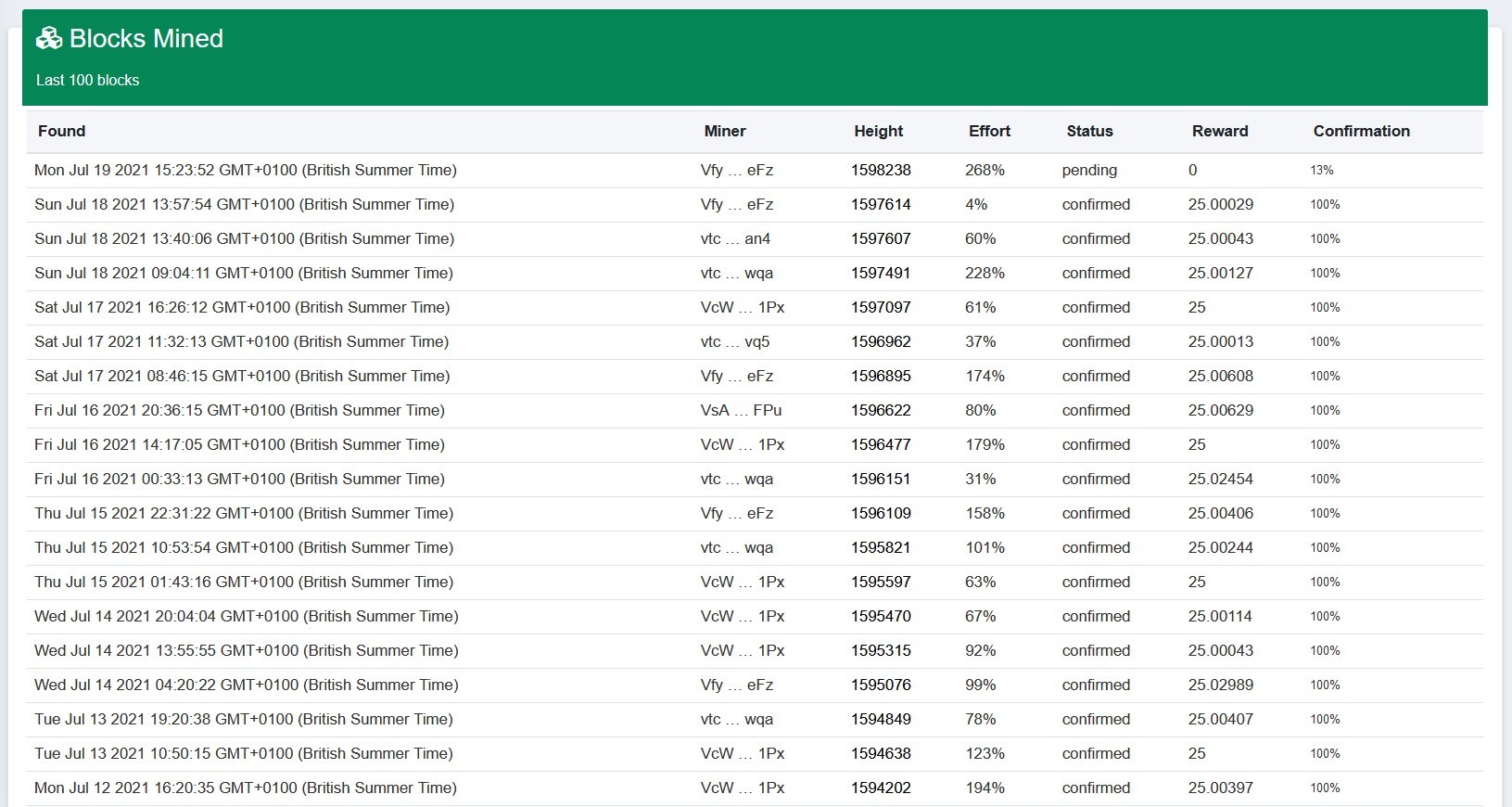
Task: Click reward value 25.00608
Action: coord(1220,376)
